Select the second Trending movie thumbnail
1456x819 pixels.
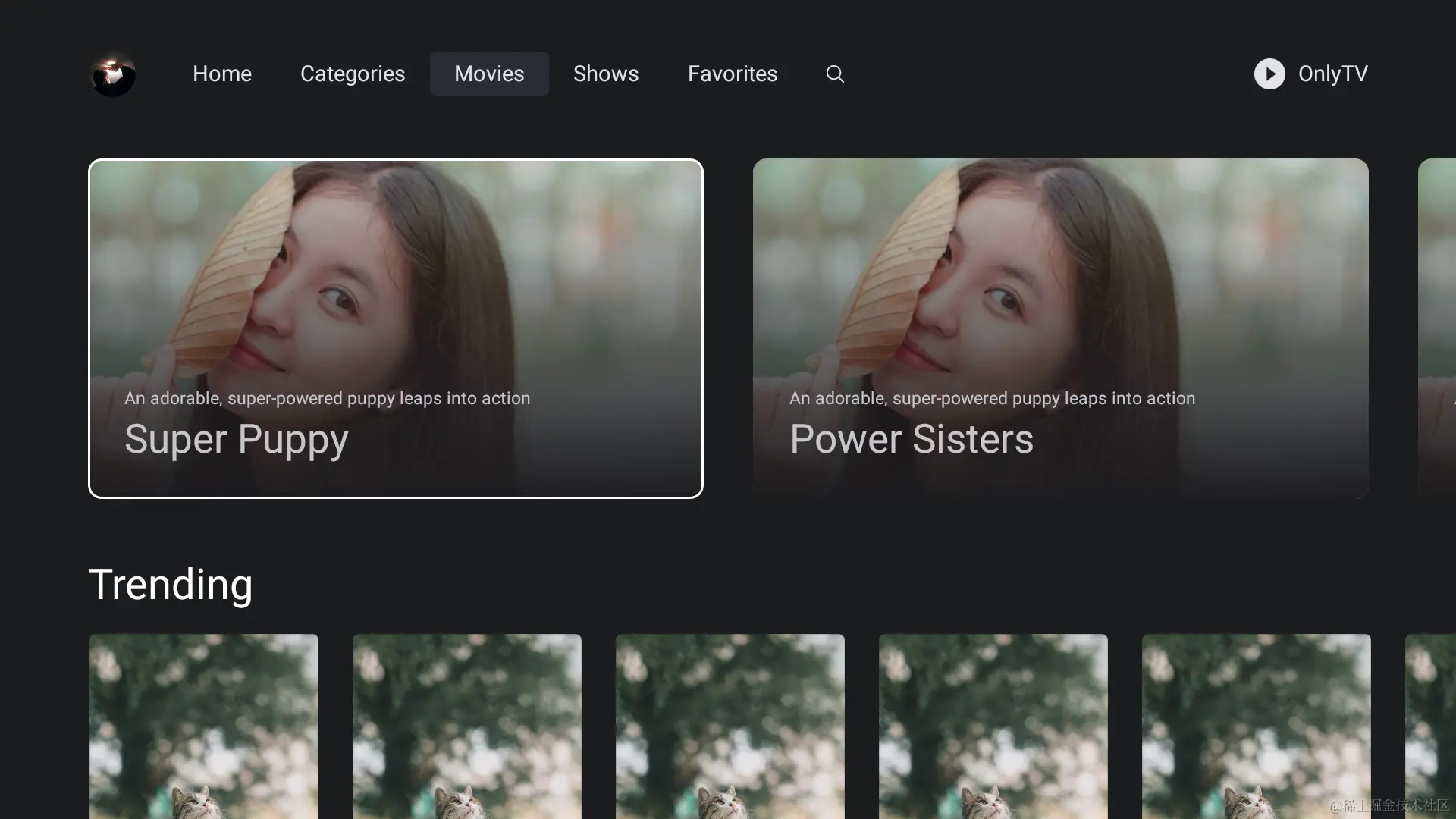467,726
